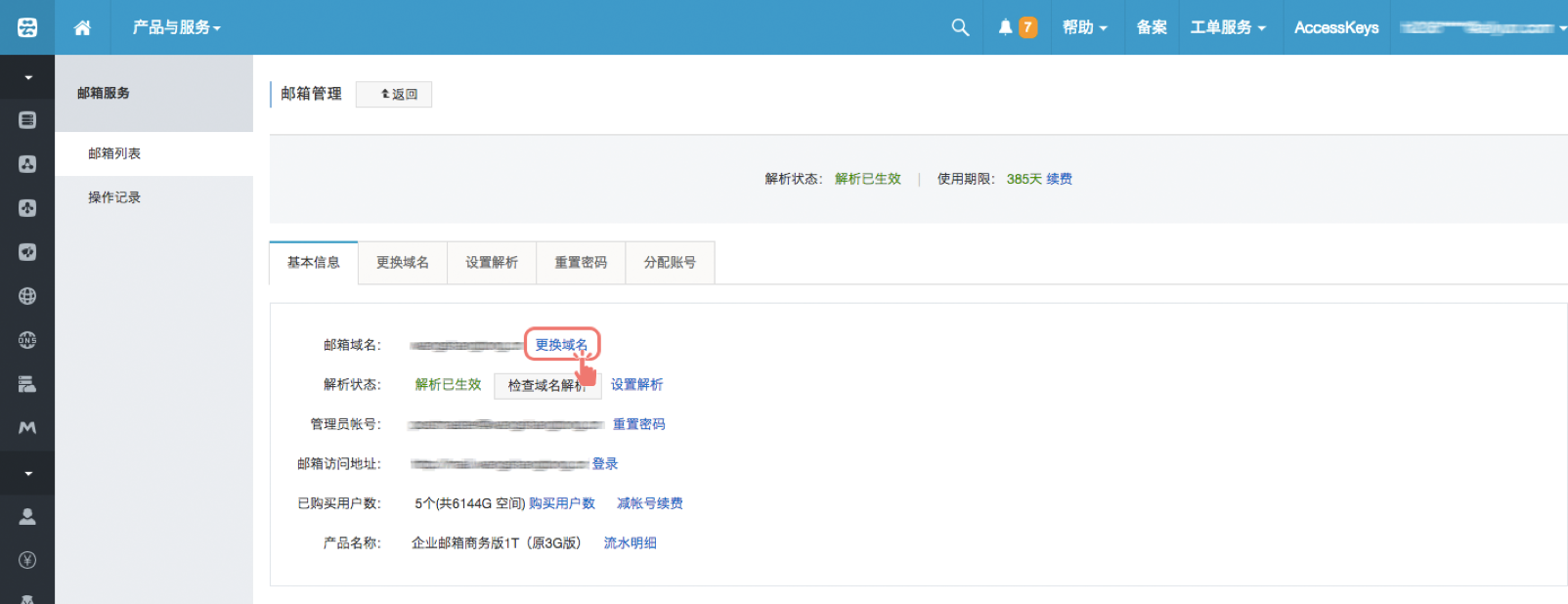Switch to the 设置解析 tab
Screen dimensions: 1568x604
click(x=492, y=263)
